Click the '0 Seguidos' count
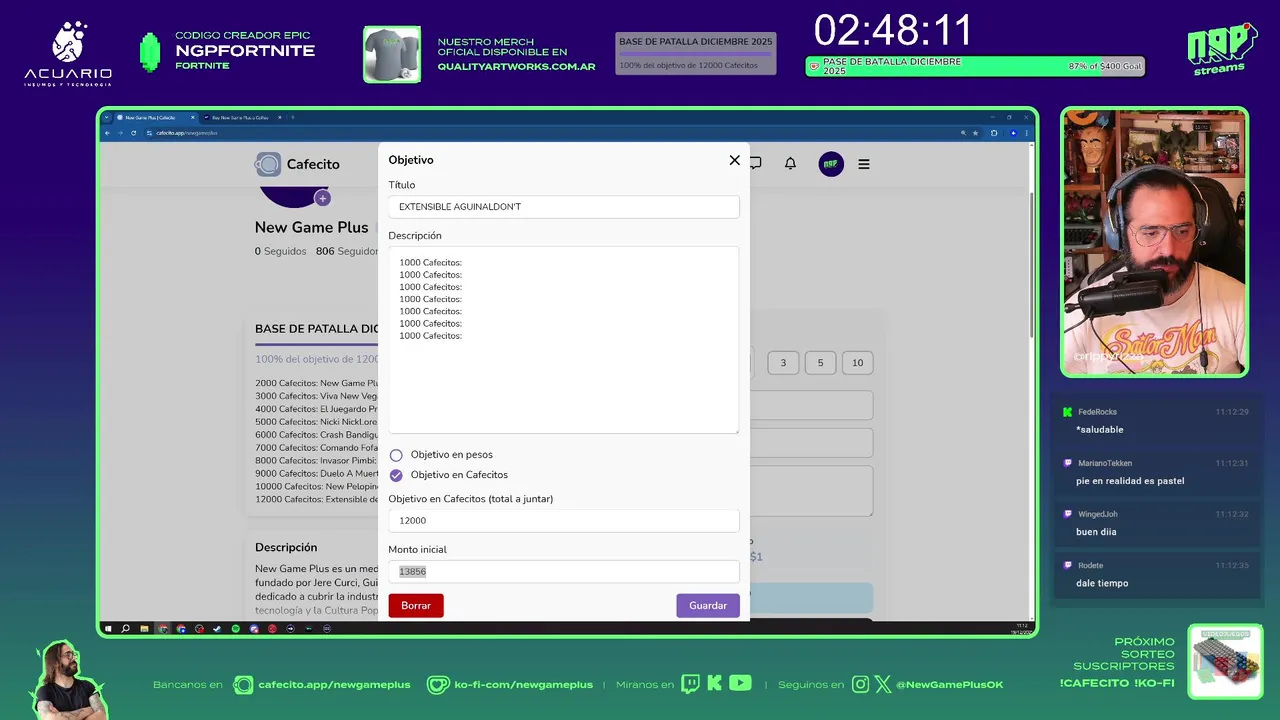The width and height of the screenshot is (1280, 720). point(280,251)
